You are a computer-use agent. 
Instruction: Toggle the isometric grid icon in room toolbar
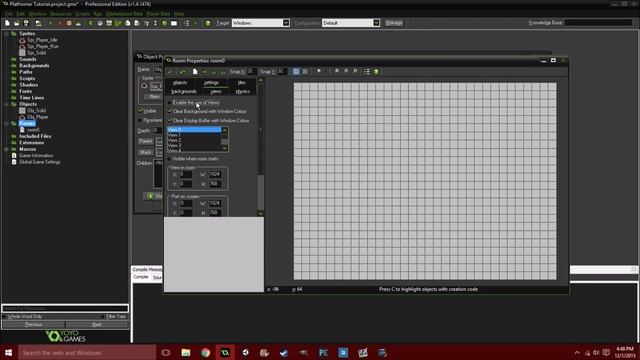point(305,71)
